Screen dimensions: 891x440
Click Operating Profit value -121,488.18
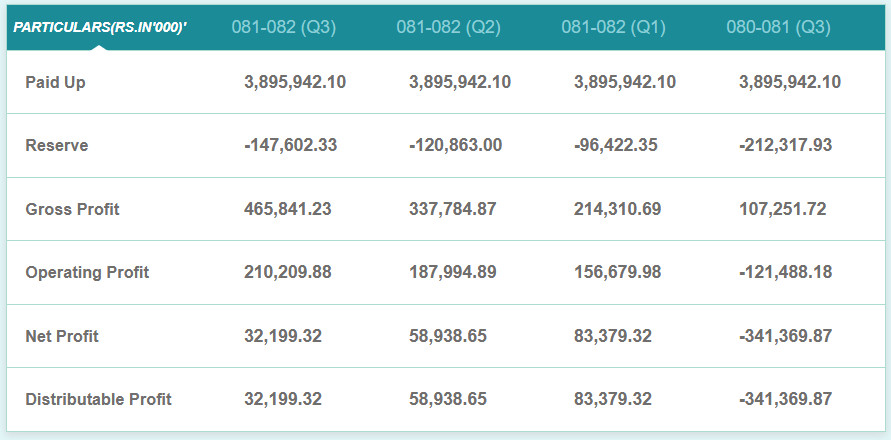tap(785, 272)
